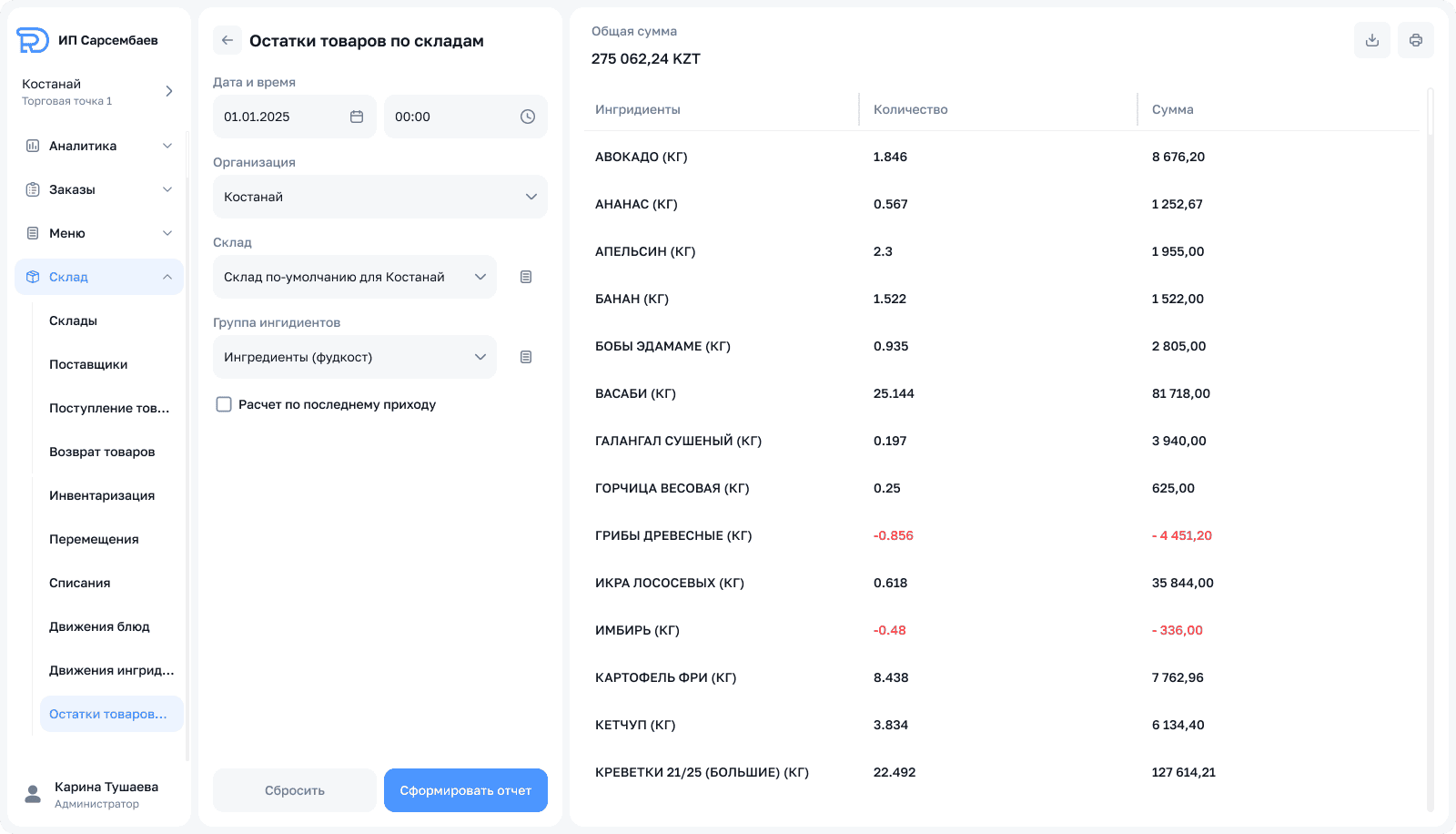Click the clock time picker icon
This screenshot has height=834, width=1456.
tap(528, 117)
